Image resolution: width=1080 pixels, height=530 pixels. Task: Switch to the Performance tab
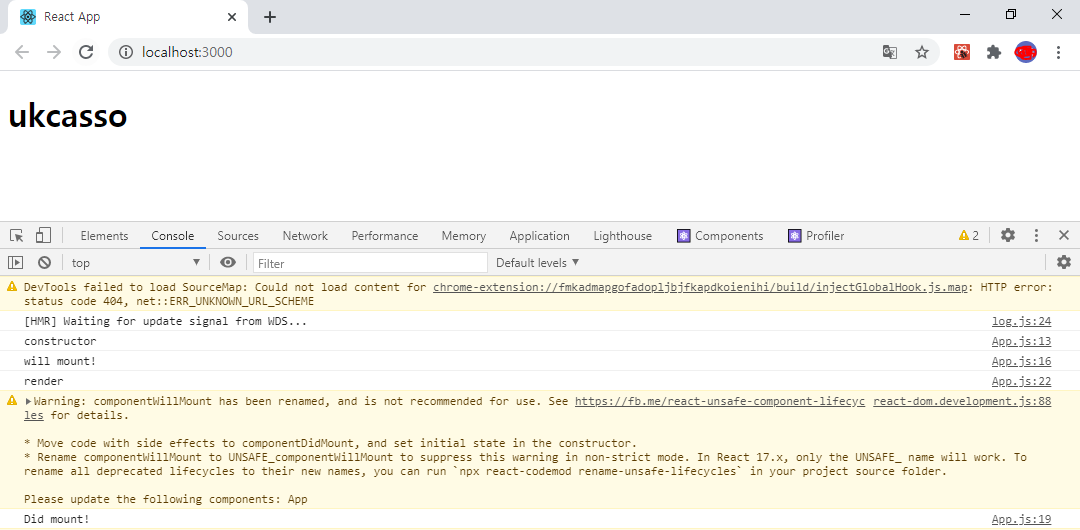click(x=384, y=236)
